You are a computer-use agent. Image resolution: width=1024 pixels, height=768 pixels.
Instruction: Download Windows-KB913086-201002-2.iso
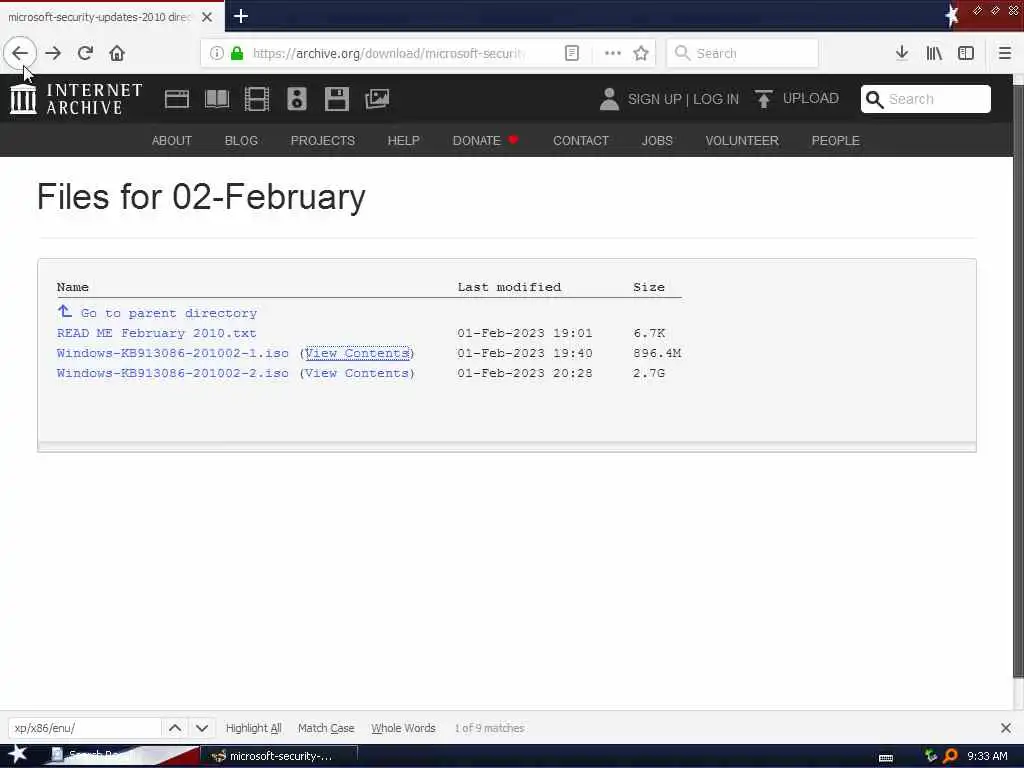pyautogui.click(x=172, y=374)
